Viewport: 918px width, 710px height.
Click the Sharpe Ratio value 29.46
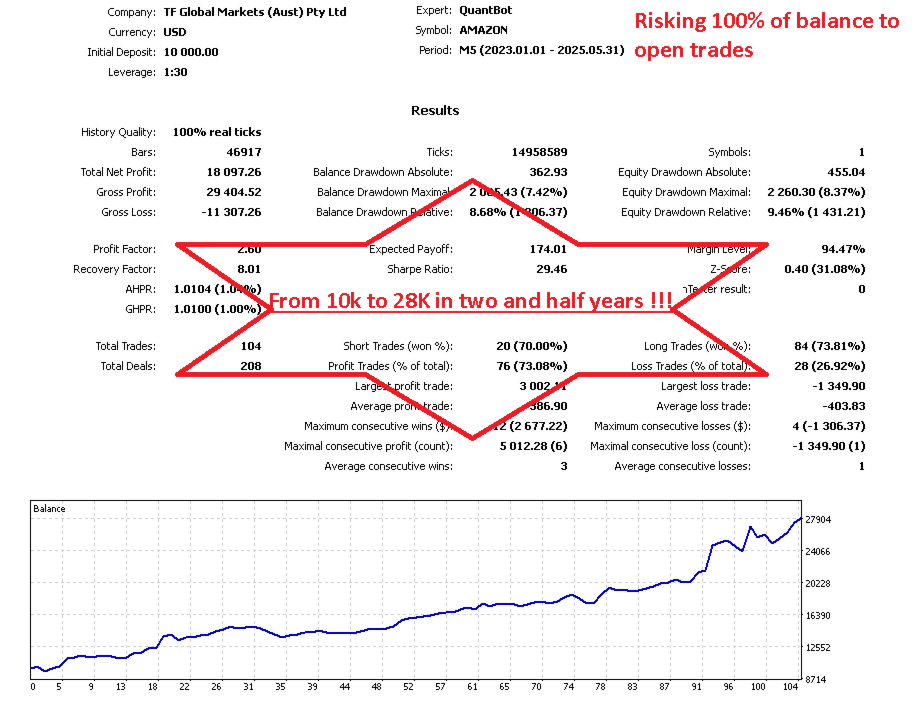tap(551, 268)
